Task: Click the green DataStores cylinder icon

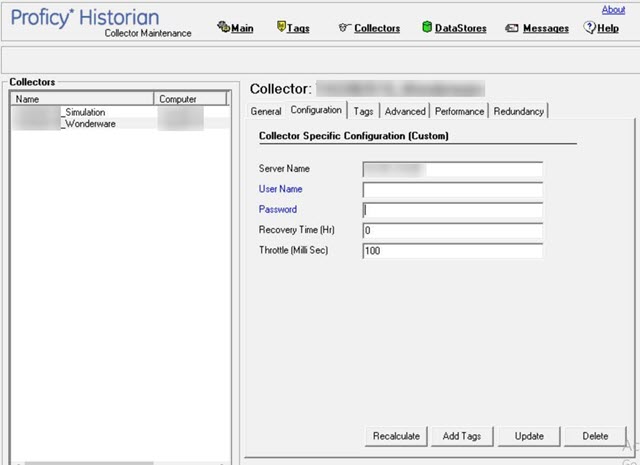Action: coord(427,27)
